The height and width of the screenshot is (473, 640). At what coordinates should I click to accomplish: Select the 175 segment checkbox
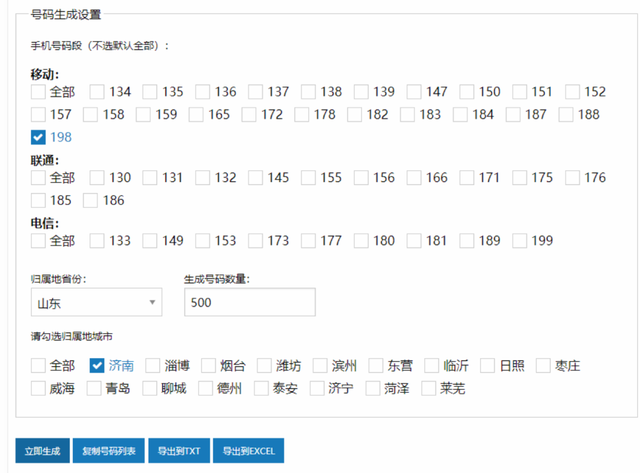pos(519,178)
